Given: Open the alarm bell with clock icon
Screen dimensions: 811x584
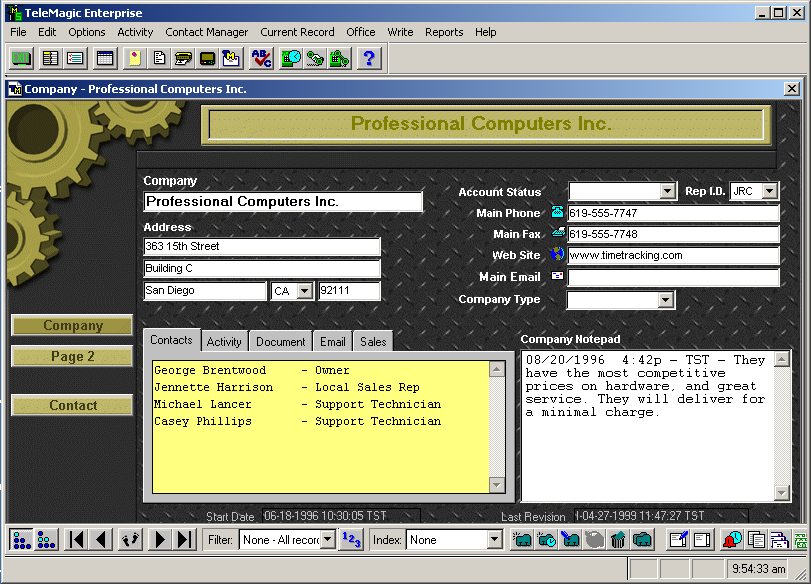Looking at the screenshot, I should click(732, 540).
